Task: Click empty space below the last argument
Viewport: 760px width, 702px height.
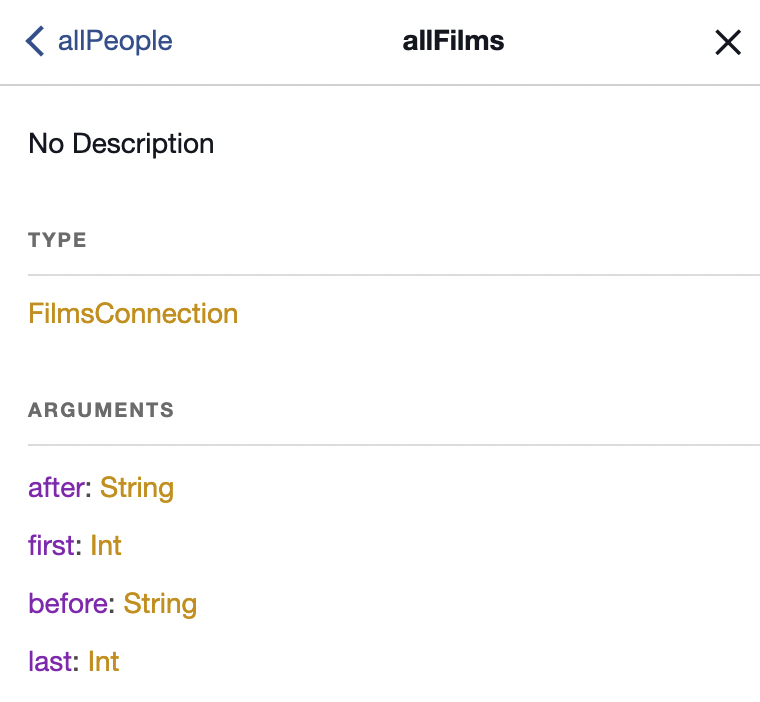Action: (400, 690)
